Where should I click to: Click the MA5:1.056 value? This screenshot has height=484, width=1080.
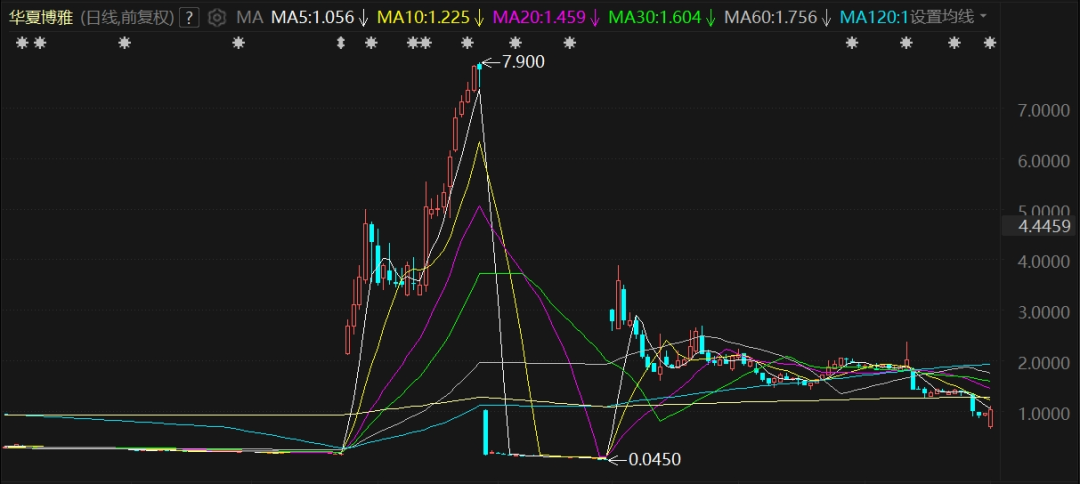(x=312, y=17)
